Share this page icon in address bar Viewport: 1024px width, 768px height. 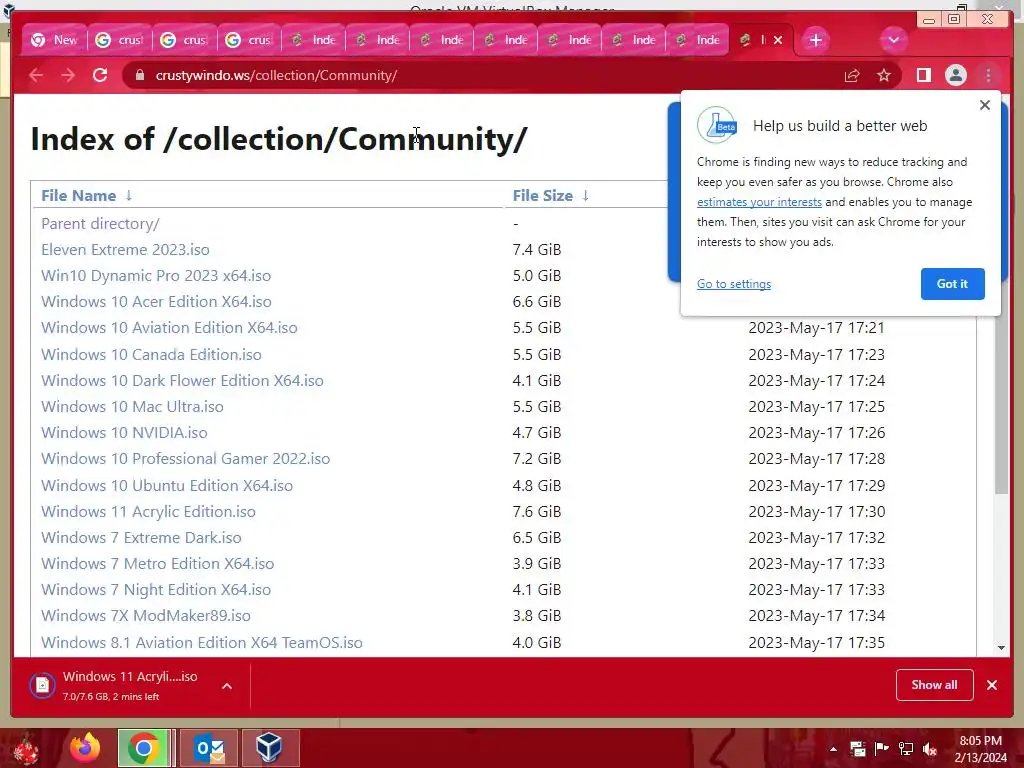tap(852, 76)
